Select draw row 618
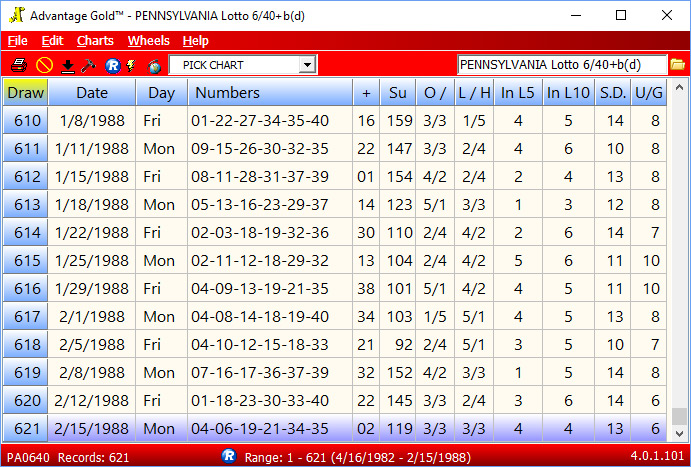The height and width of the screenshot is (467, 691). (x=334, y=345)
